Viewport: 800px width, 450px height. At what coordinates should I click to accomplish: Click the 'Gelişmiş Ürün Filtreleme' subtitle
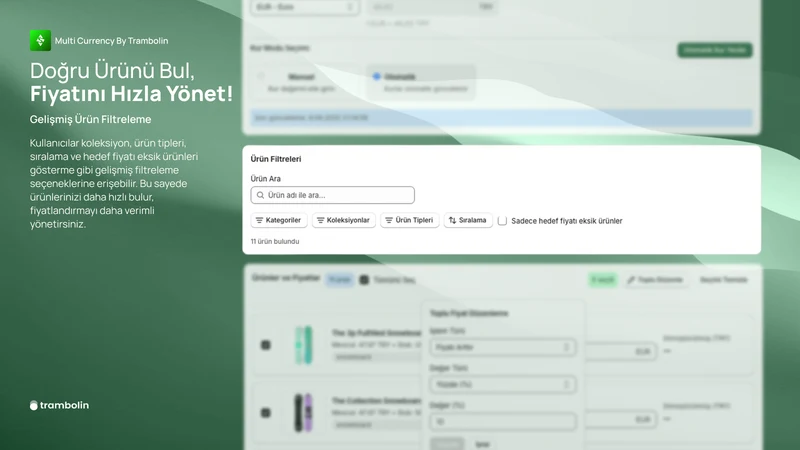90,119
